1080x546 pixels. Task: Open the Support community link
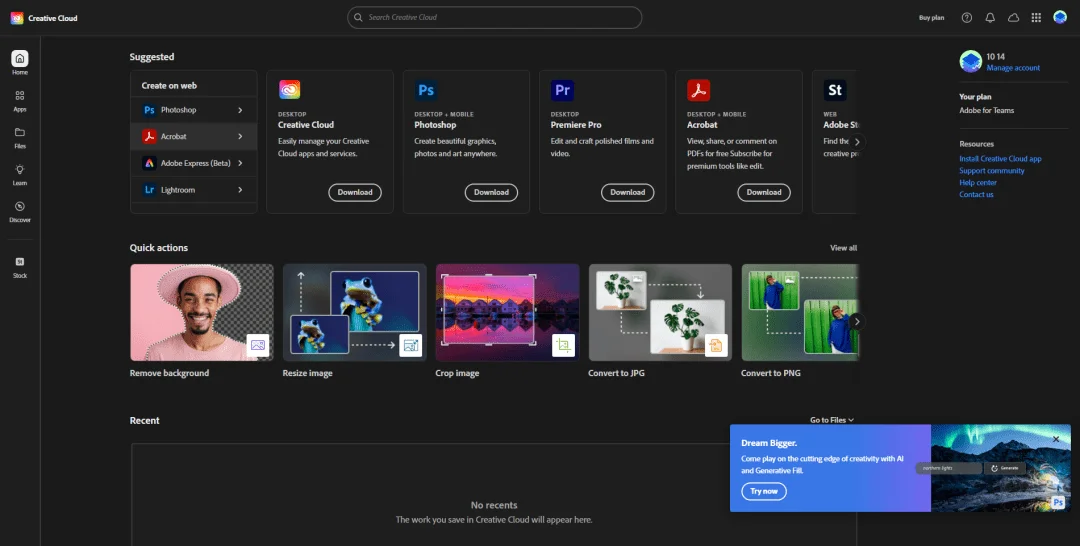pos(992,171)
